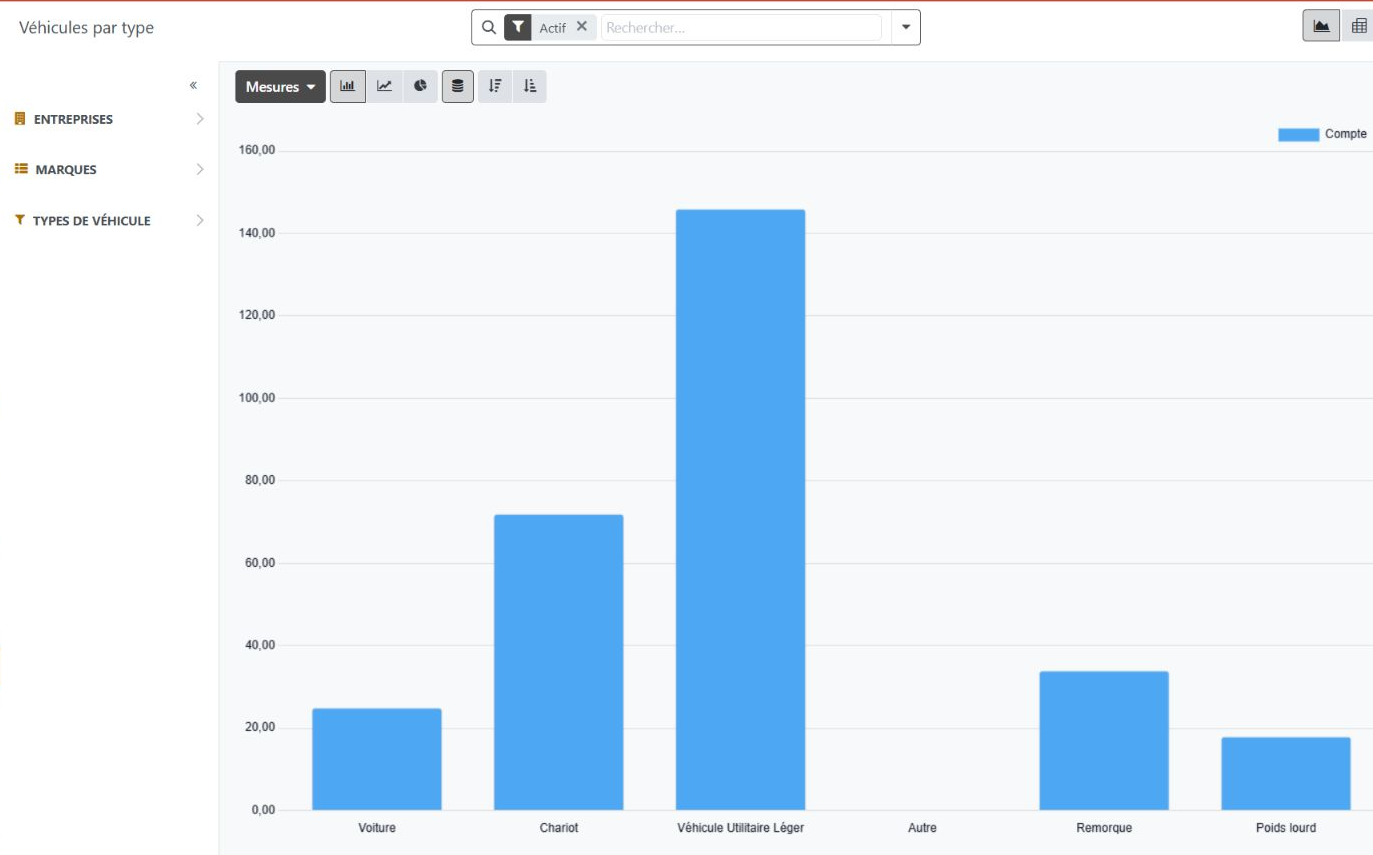Viewport: 1373px width, 855px height.
Task: Expand the Marques section
Action: click(110, 169)
